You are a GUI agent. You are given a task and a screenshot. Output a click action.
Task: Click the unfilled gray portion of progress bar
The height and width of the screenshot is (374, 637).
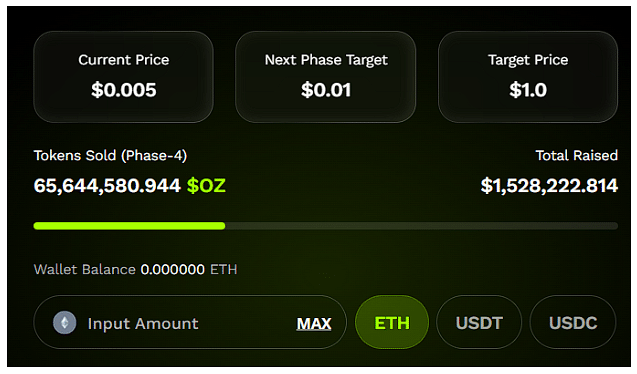tap(422, 226)
